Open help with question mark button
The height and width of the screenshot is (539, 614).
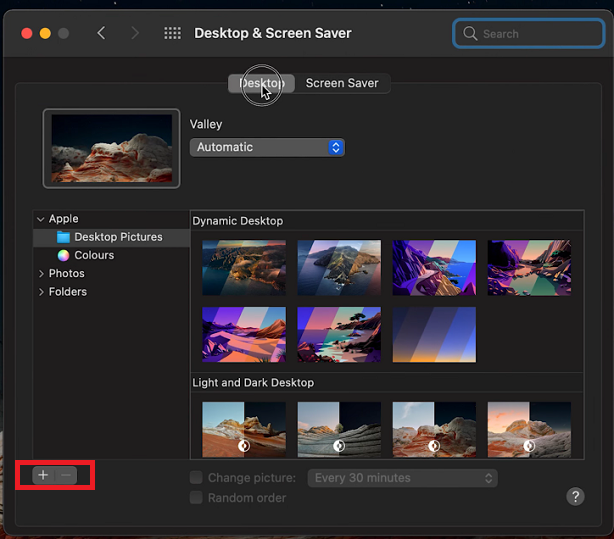click(x=575, y=497)
